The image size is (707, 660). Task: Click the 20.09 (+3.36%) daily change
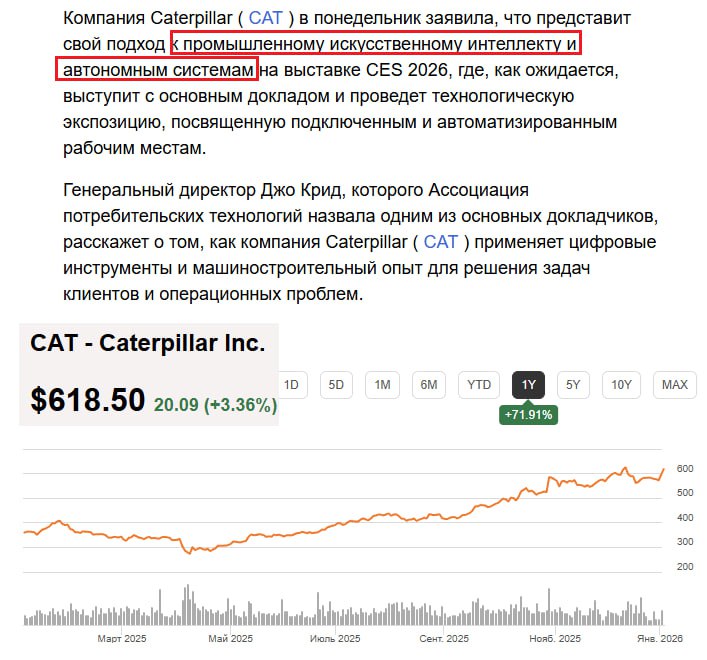coord(215,405)
